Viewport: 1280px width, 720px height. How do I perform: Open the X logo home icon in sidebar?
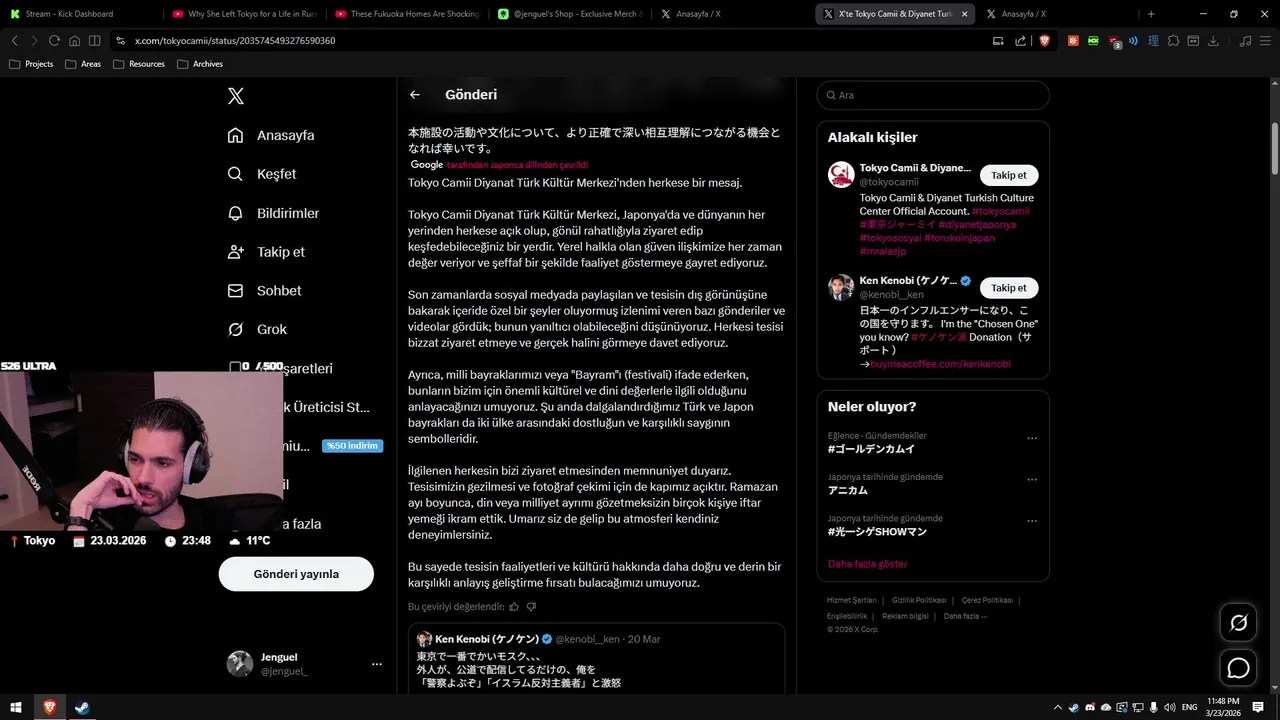click(235, 96)
